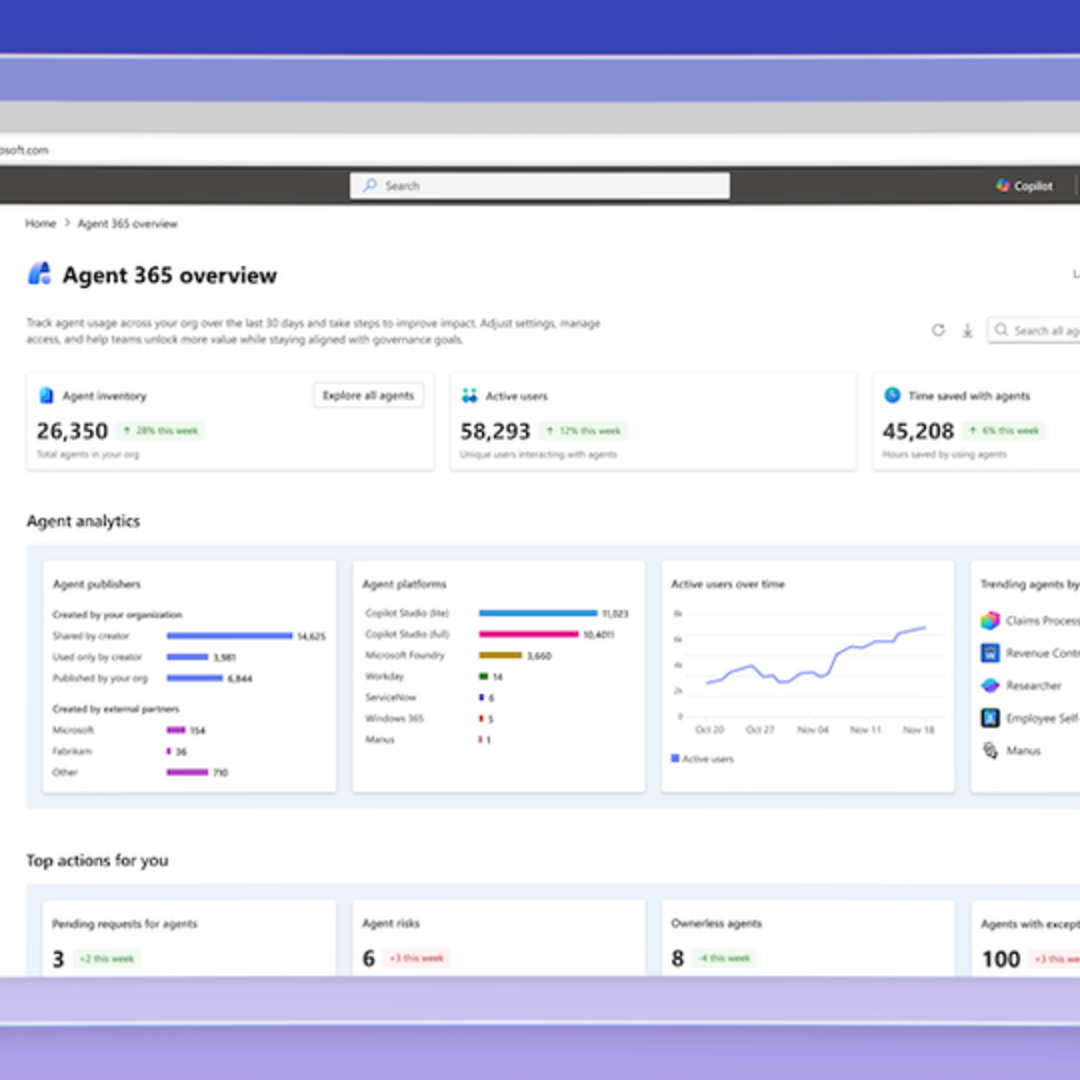Click the Claims Process agent icon
1080x1080 pixels.
990,621
